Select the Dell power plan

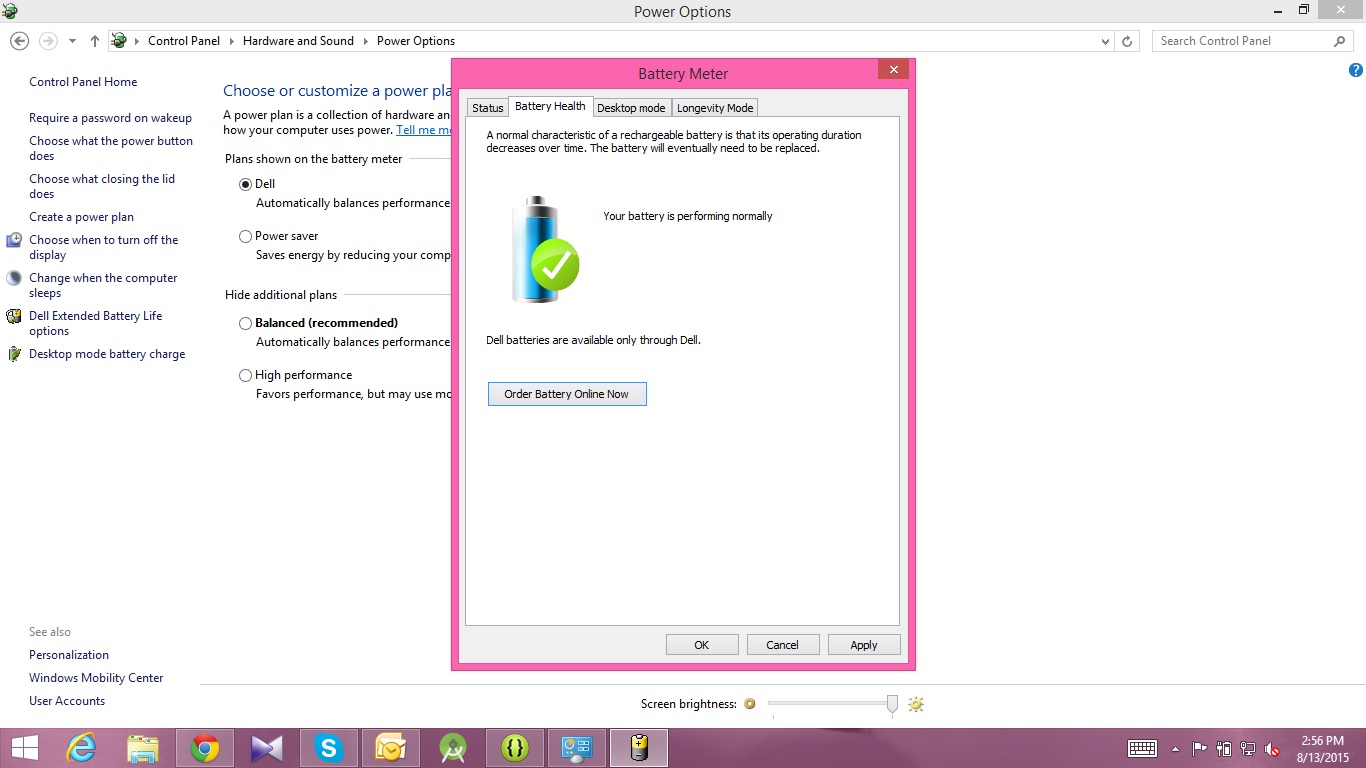click(x=246, y=184)
